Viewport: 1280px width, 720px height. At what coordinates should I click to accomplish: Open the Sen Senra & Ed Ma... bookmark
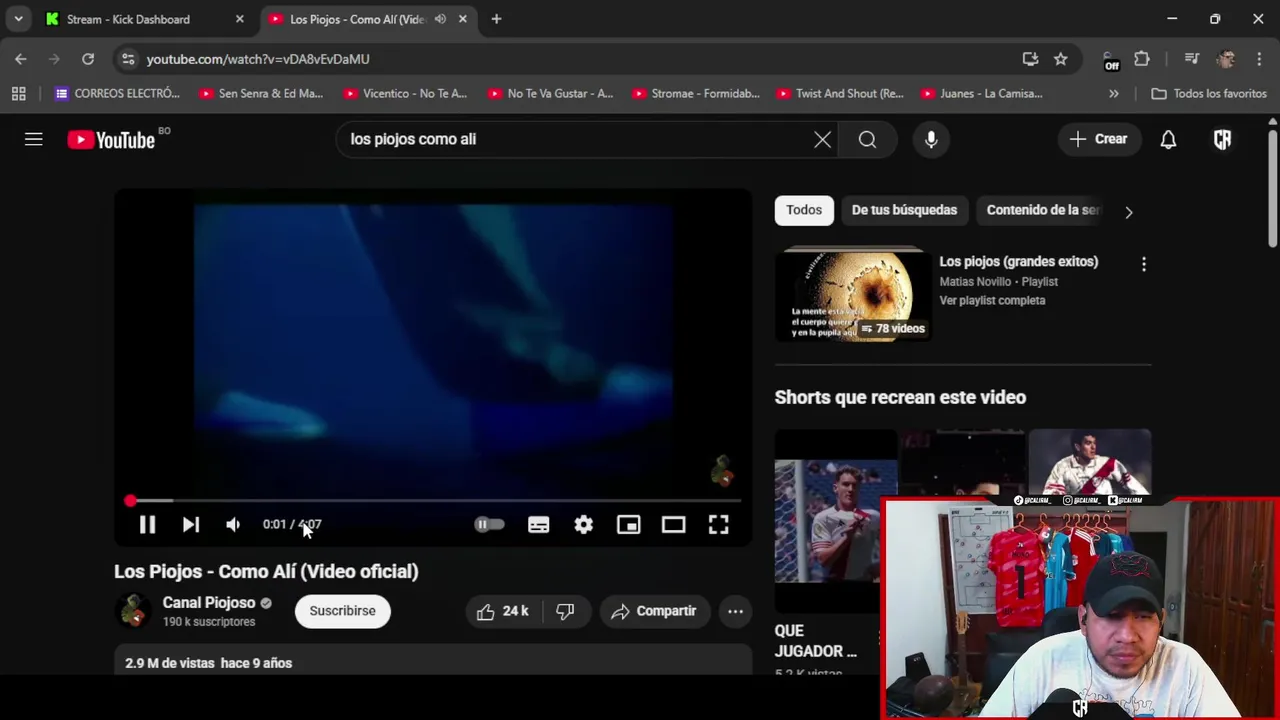tap(261, 94)
